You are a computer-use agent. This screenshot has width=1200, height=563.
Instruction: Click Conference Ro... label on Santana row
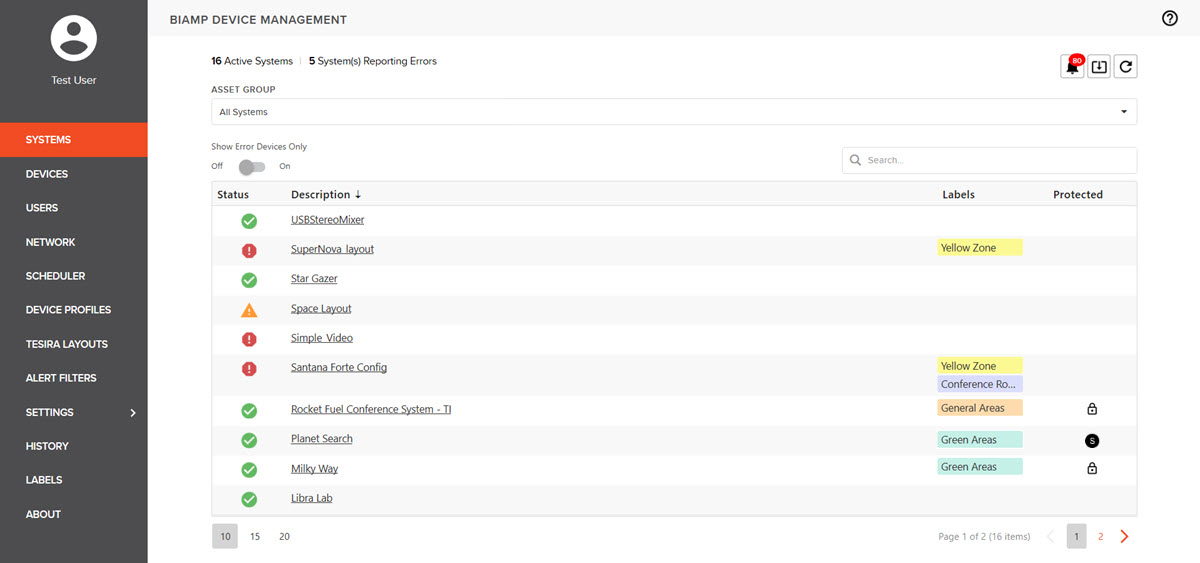tap(980, 385)
